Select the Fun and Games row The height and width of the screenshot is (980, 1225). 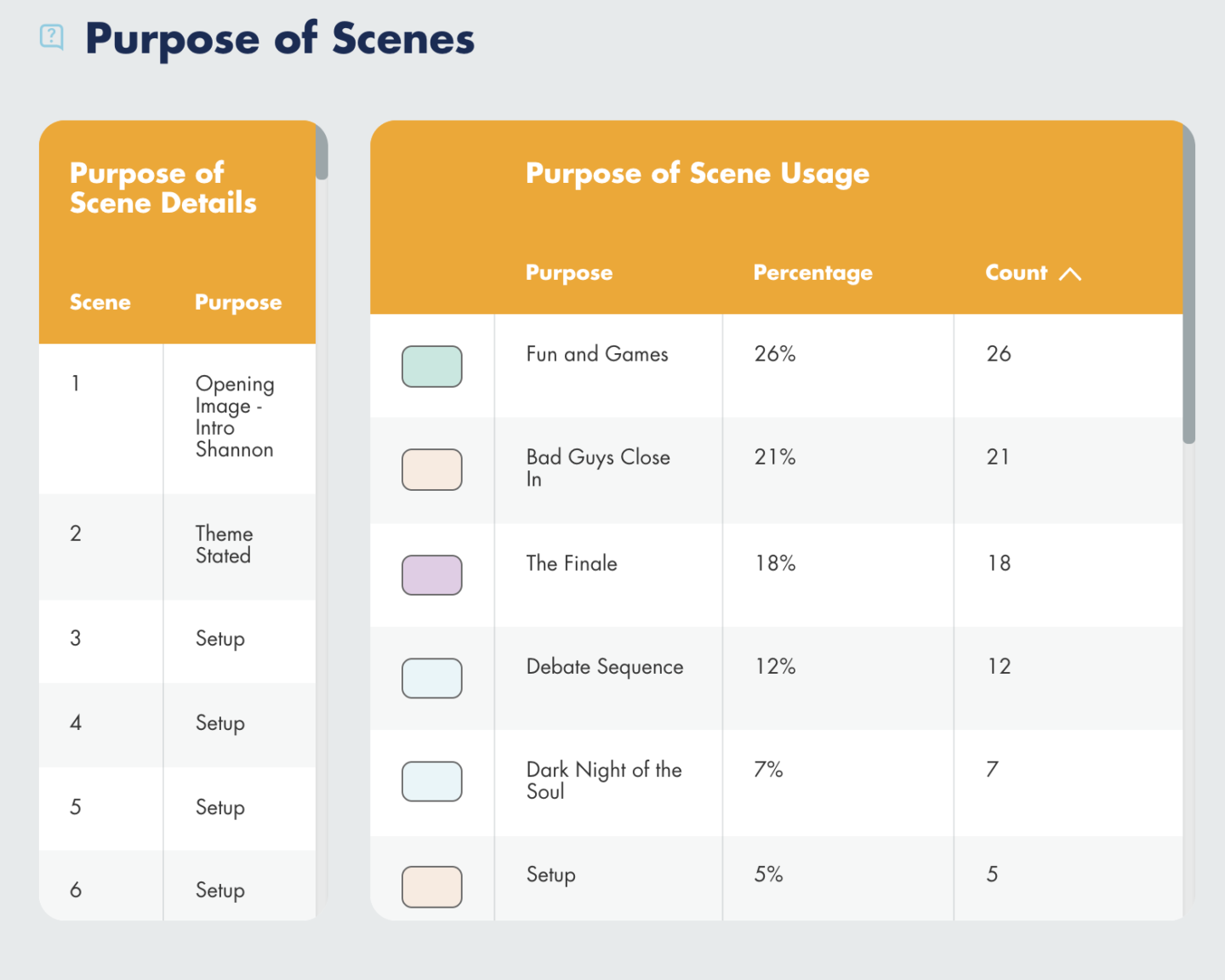tap(776, 366)
